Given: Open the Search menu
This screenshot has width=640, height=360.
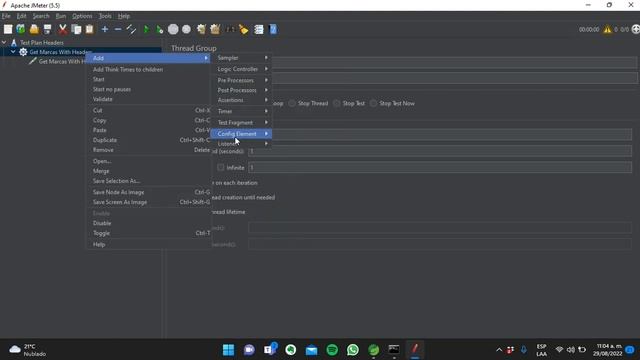Looking at the screenshot, I should (x=41, y=16).
